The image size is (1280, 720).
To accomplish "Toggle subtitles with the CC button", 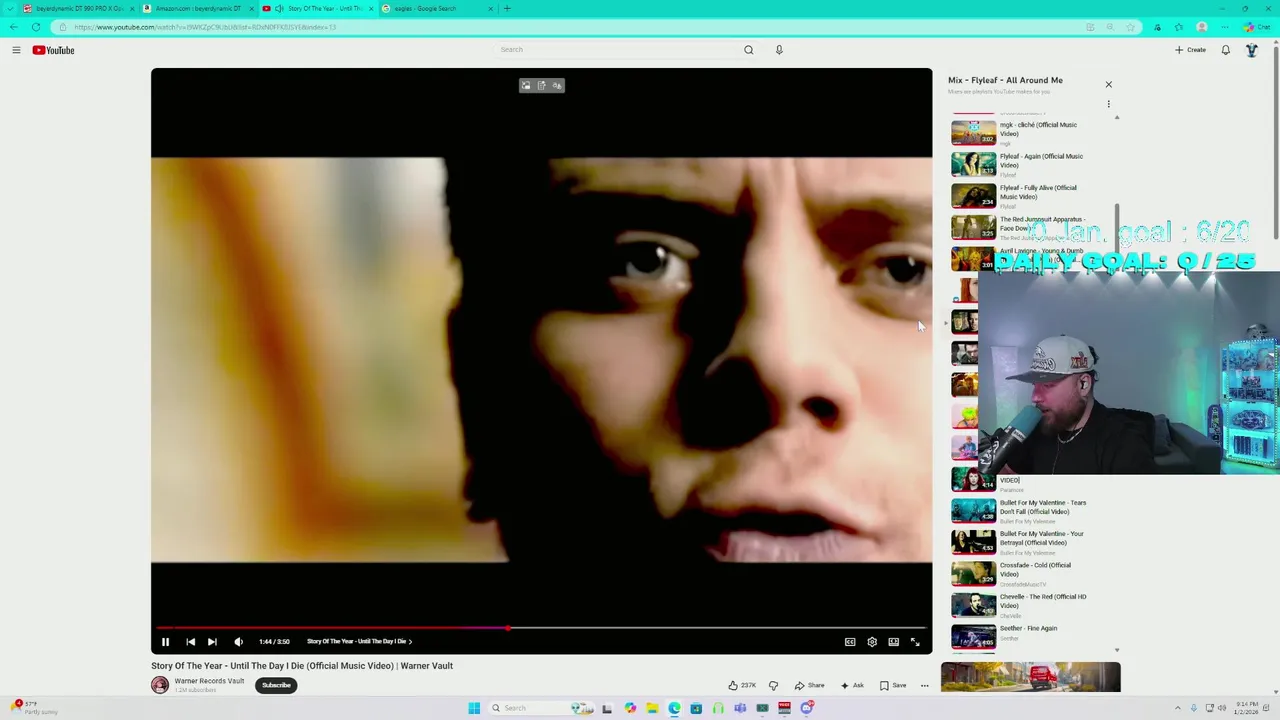I will pyautogui.click(x=850, y=642).
